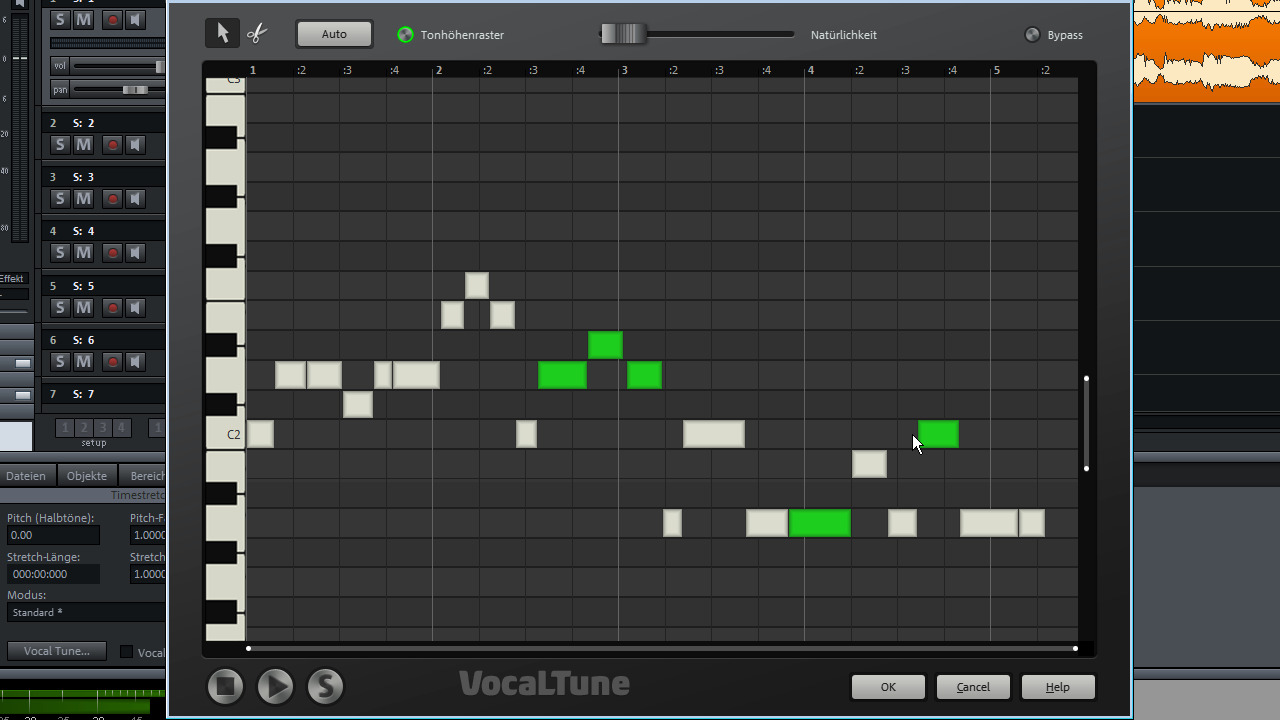The height and width of the screenshot is (720, 1280).
Task: Solo track 4 with its S button
Action: 59,253
